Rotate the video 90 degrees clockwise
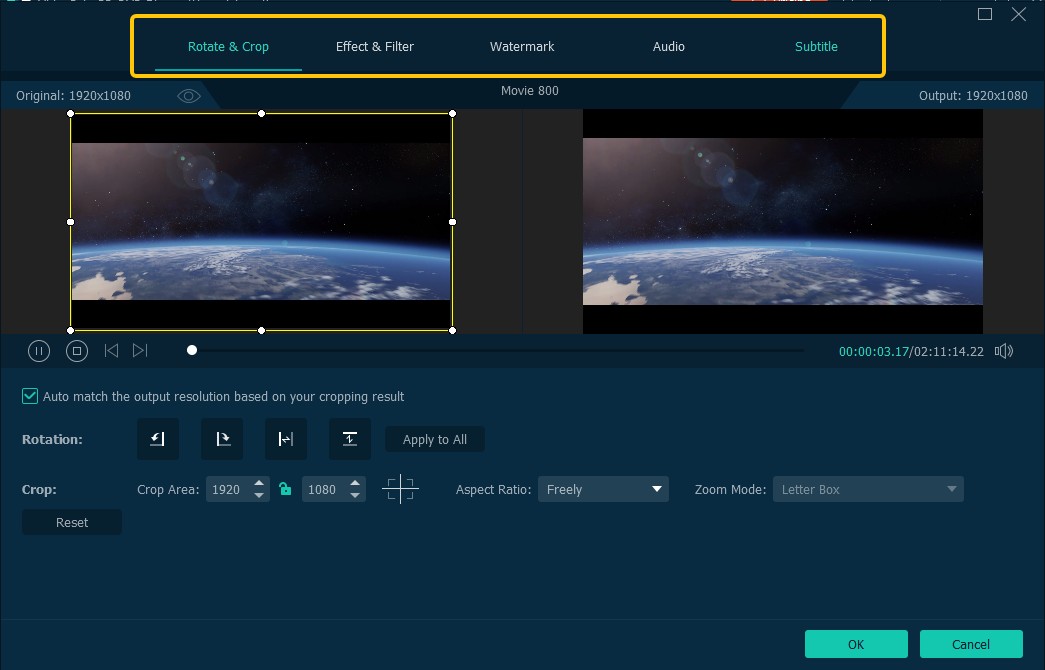This screenshot has width=1045, height=670. (221, 439)
